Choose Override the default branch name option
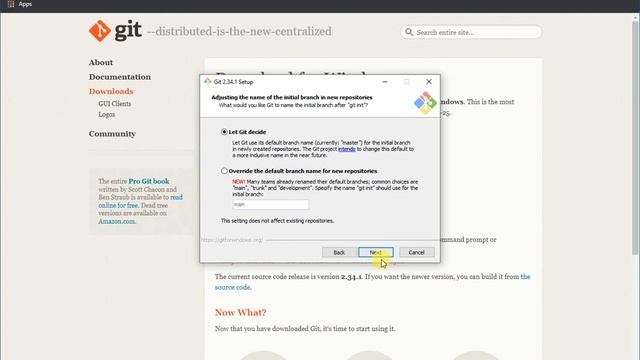Viewport: 640px width, 360px height. click(224, 171)
